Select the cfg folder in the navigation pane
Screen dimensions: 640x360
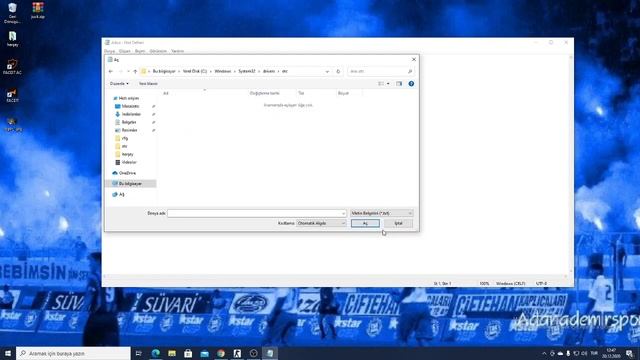point(124,138)
